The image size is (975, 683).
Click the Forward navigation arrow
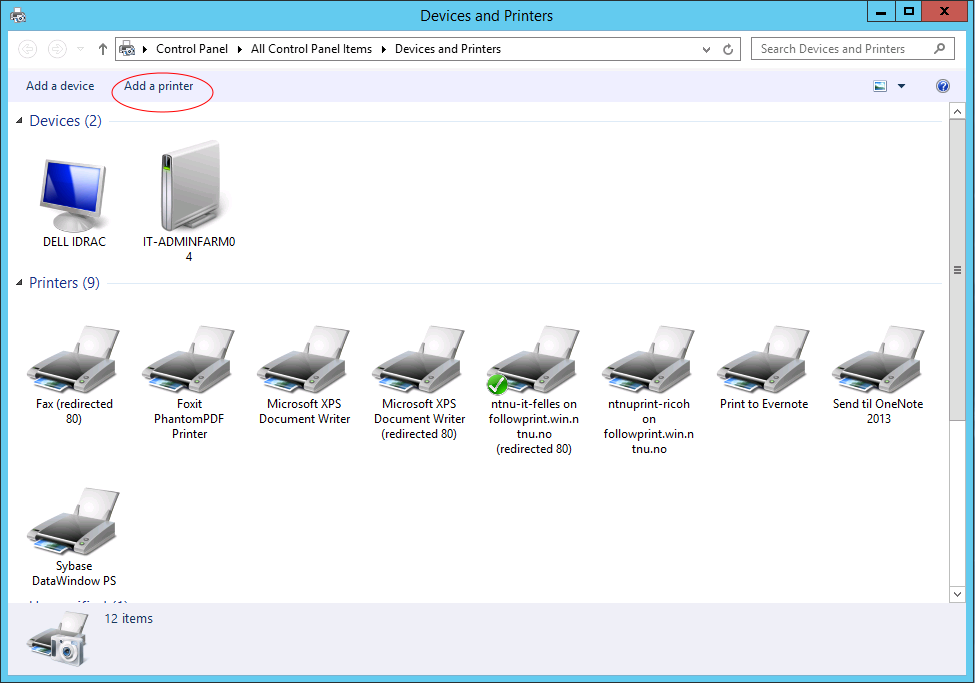[57, 49]
